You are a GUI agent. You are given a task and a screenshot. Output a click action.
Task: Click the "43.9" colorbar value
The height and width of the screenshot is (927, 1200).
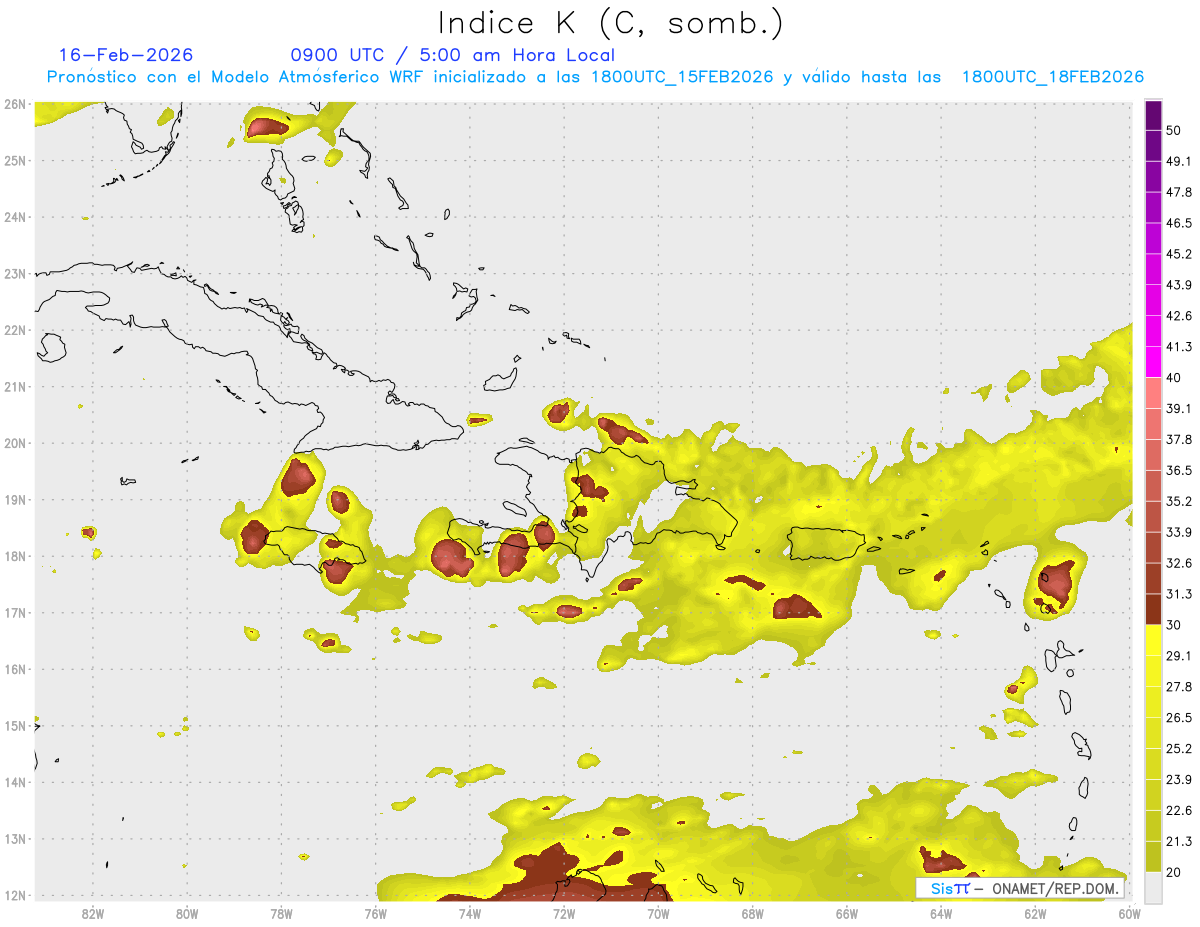click(x=1179, y=285)
